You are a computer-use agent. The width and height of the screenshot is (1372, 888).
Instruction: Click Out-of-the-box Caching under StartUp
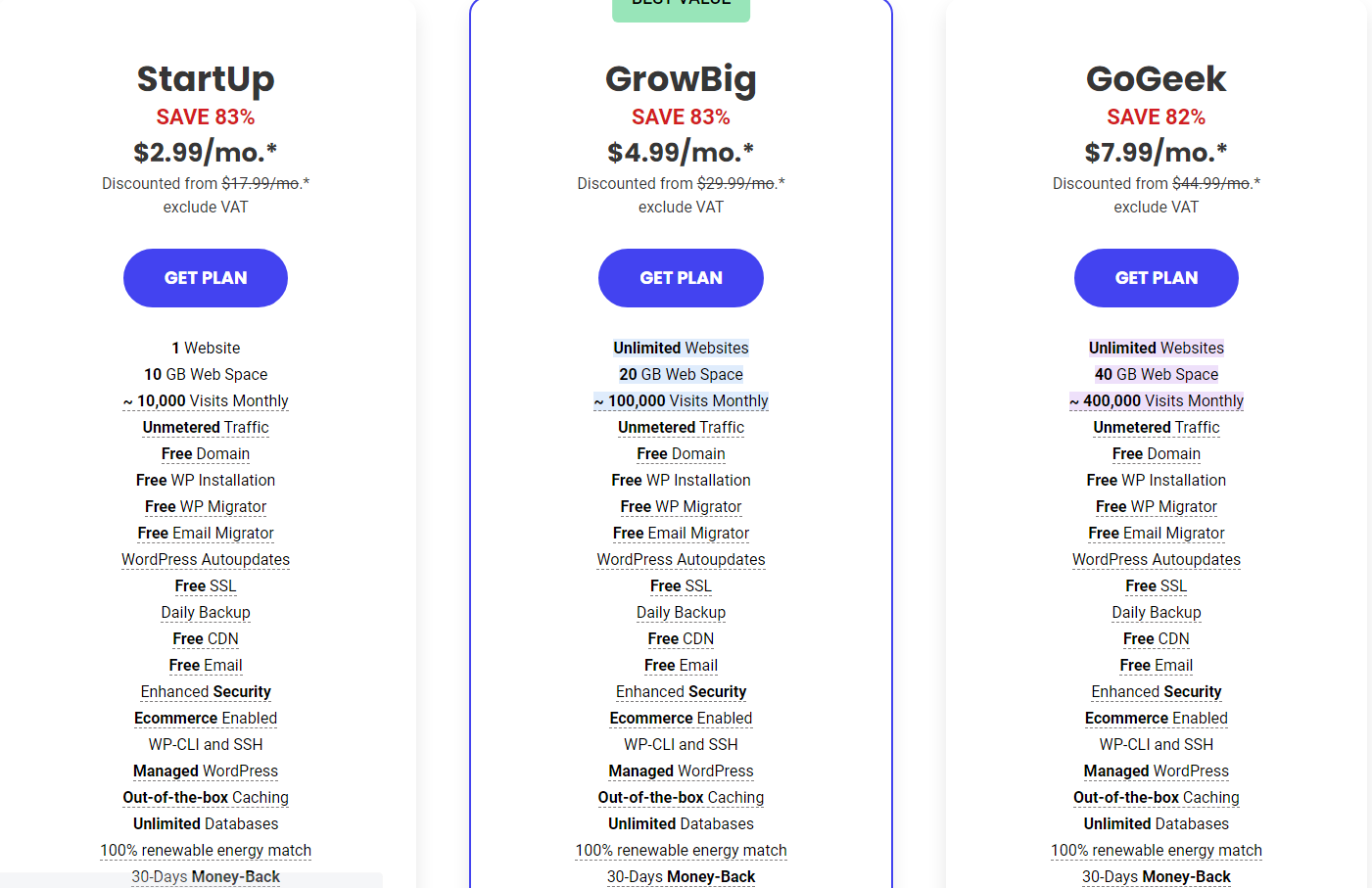click(x=206, y=798)
